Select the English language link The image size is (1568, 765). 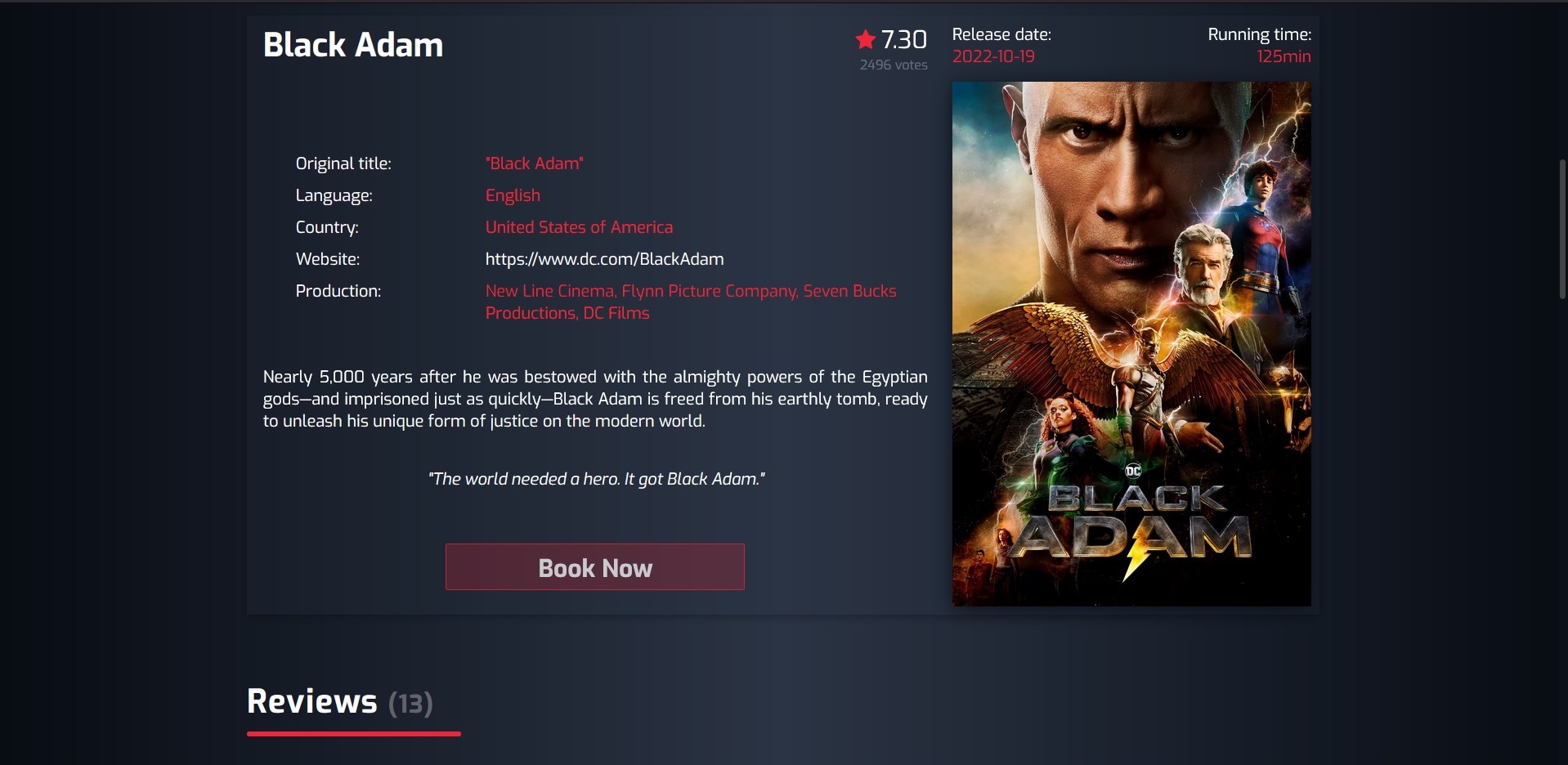click(x=513, y=195)
